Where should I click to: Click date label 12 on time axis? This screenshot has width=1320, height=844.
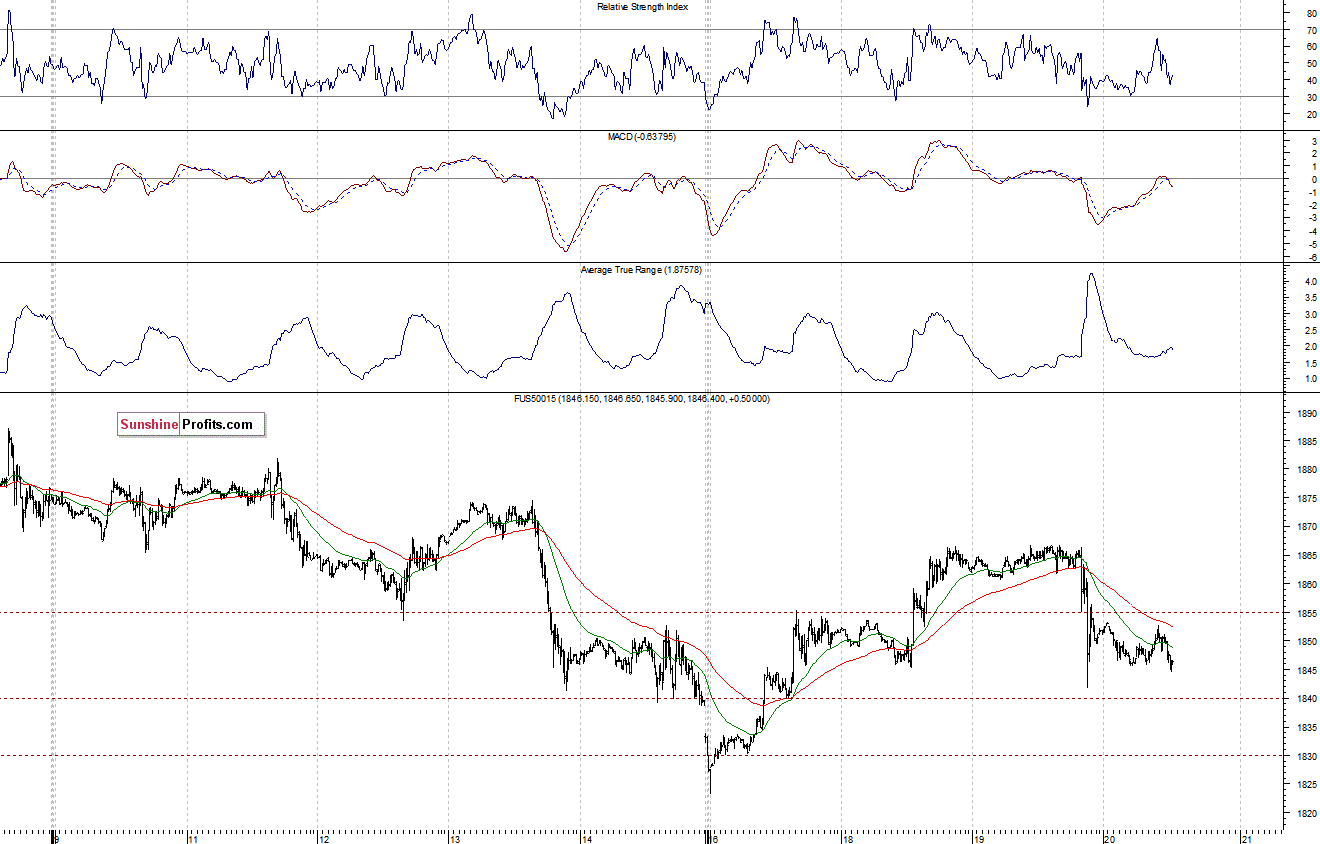324,838
